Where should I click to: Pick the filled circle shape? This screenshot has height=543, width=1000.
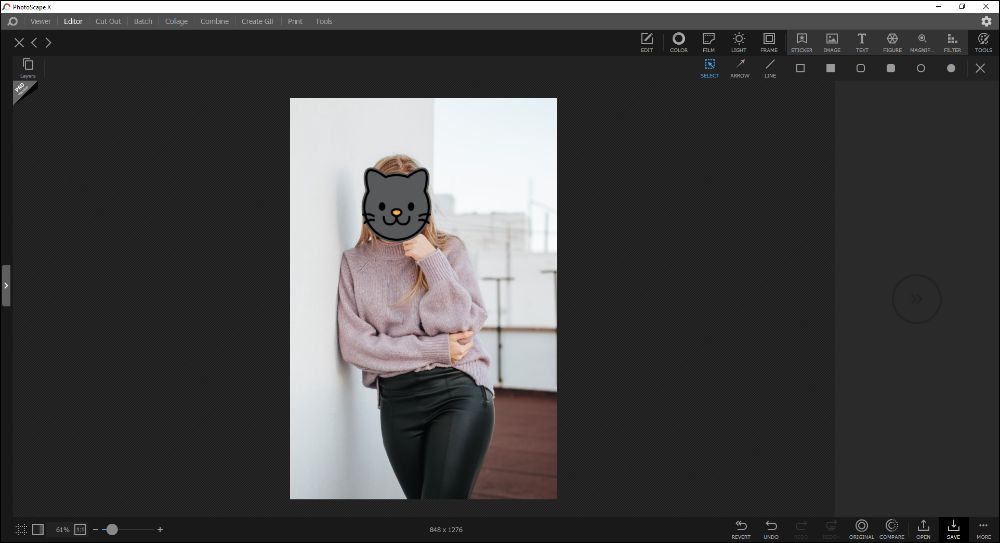951,68
